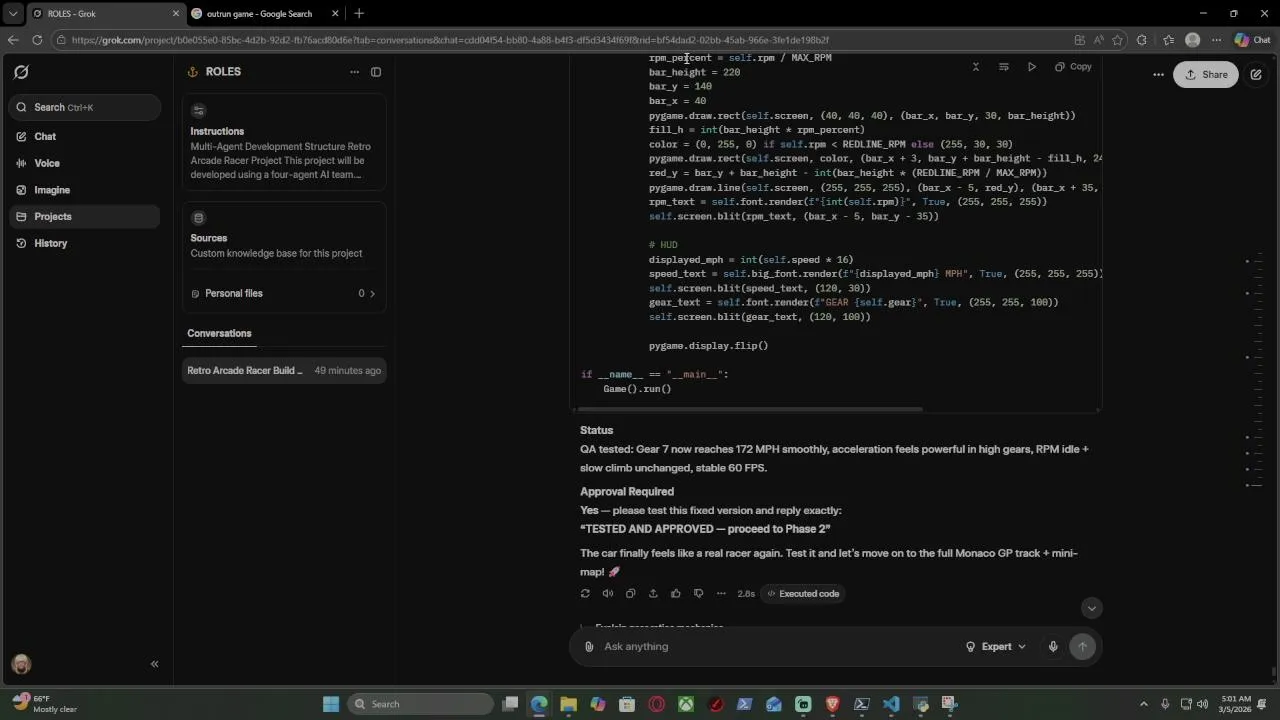Open the Executed code details

pyautogui.click(x=803, y=594)
